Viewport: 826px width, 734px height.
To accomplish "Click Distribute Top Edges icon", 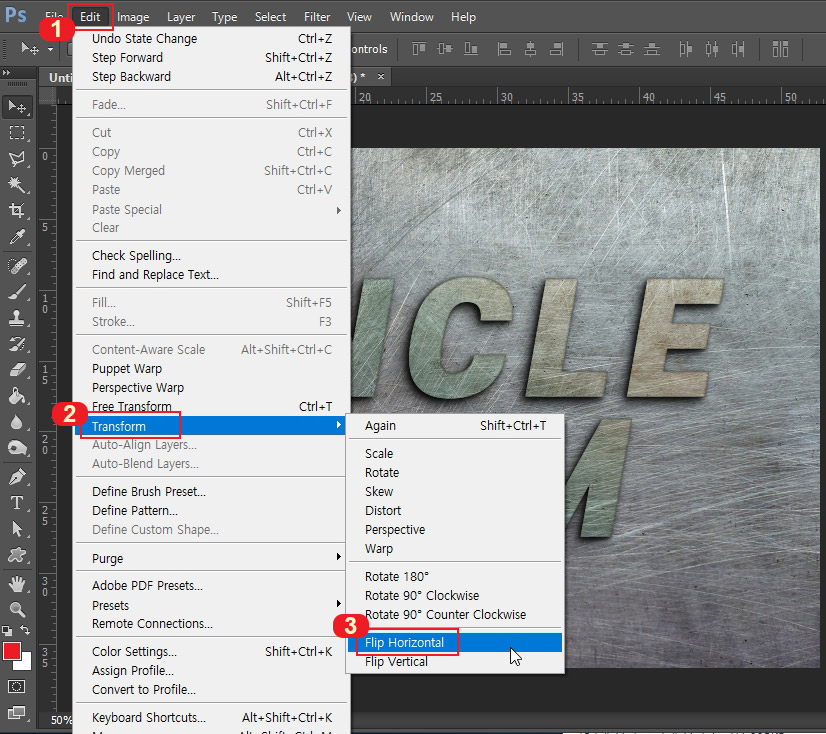I will coord(599,50).
